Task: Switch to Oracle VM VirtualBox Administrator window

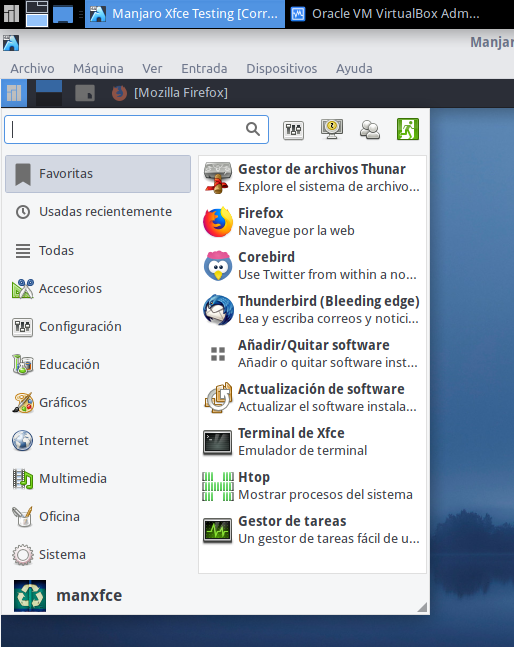Action: point(385,14)
